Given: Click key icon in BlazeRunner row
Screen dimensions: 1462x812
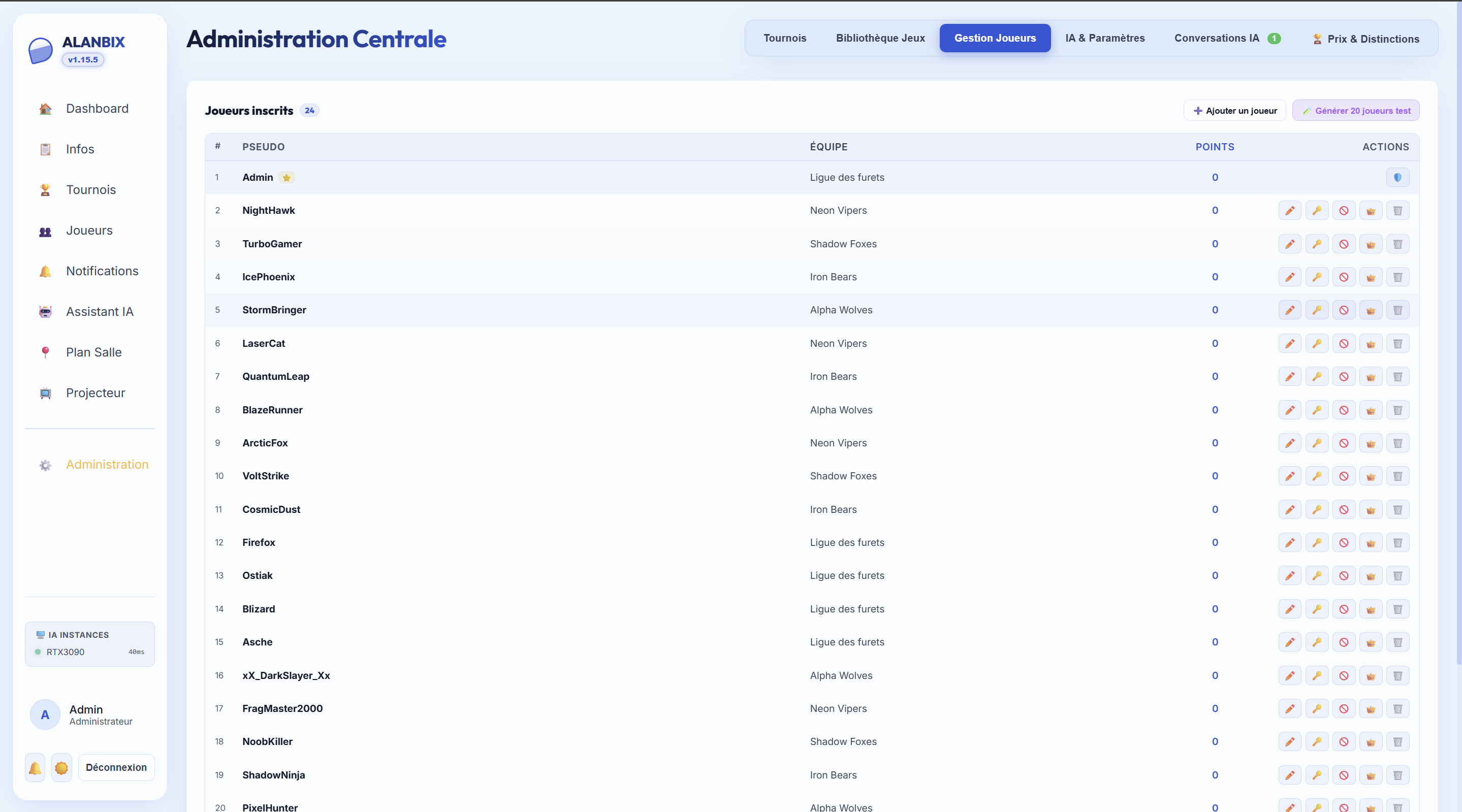Looking at the screenshot, I should click(1317, 410).
